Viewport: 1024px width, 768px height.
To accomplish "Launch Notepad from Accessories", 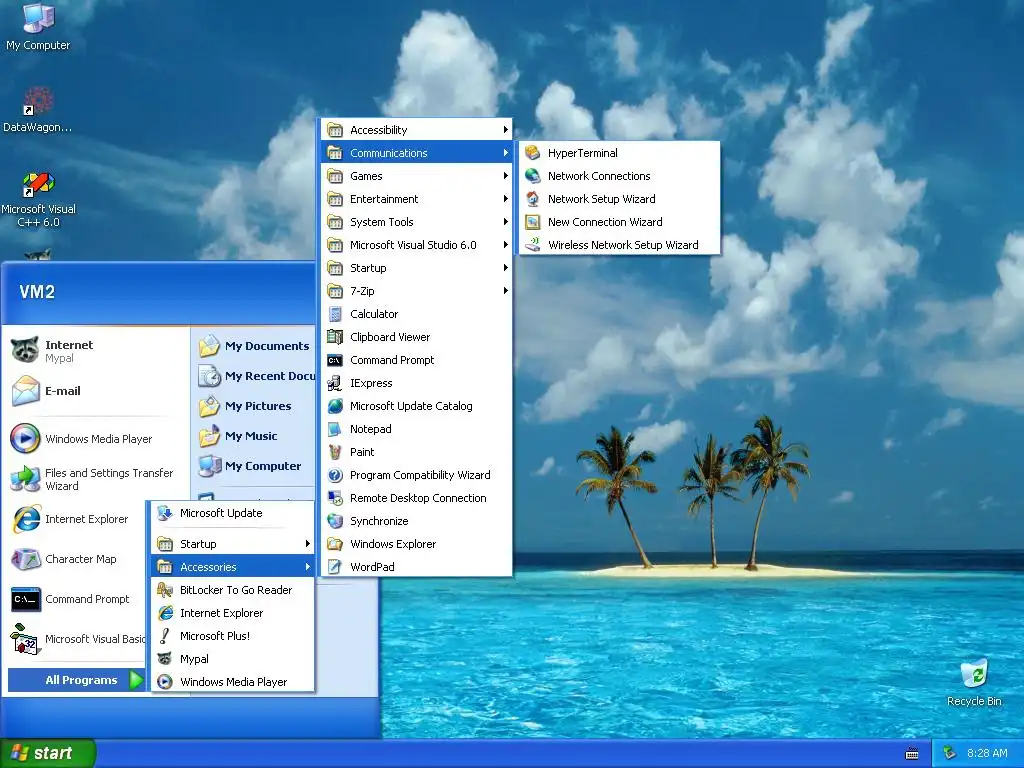I will point(416,429).
